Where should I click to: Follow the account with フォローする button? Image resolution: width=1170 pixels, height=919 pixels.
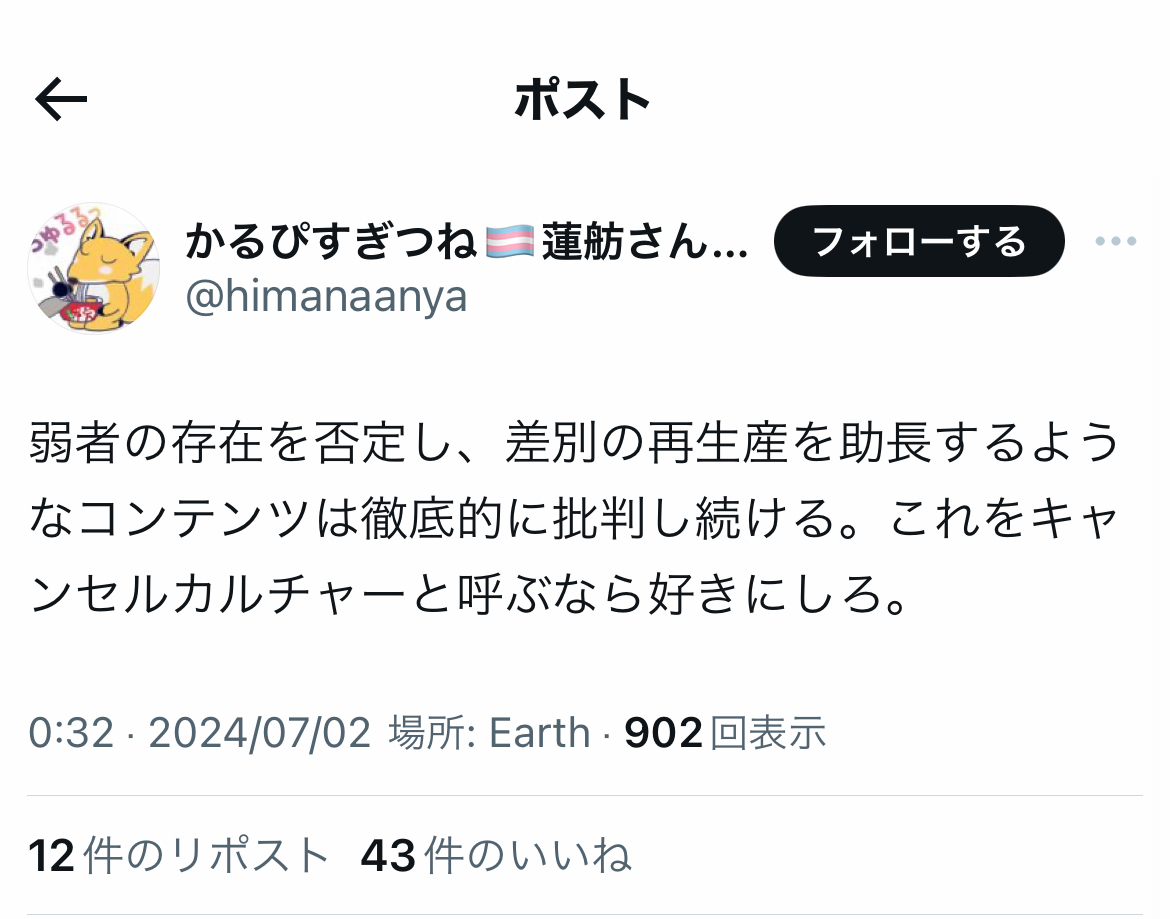click(919, 241)
